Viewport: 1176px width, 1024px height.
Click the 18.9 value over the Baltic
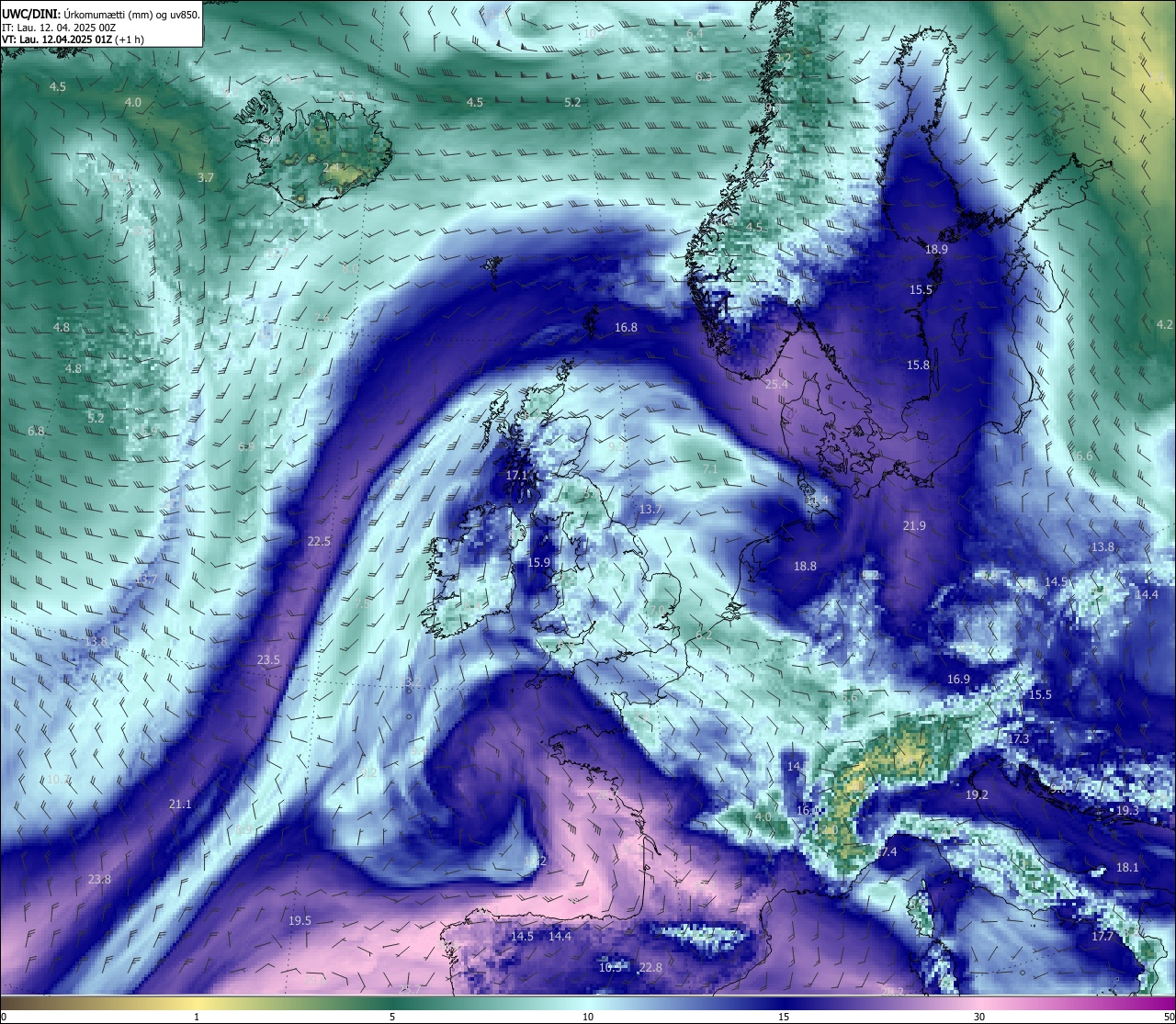[x=936, y=249]
